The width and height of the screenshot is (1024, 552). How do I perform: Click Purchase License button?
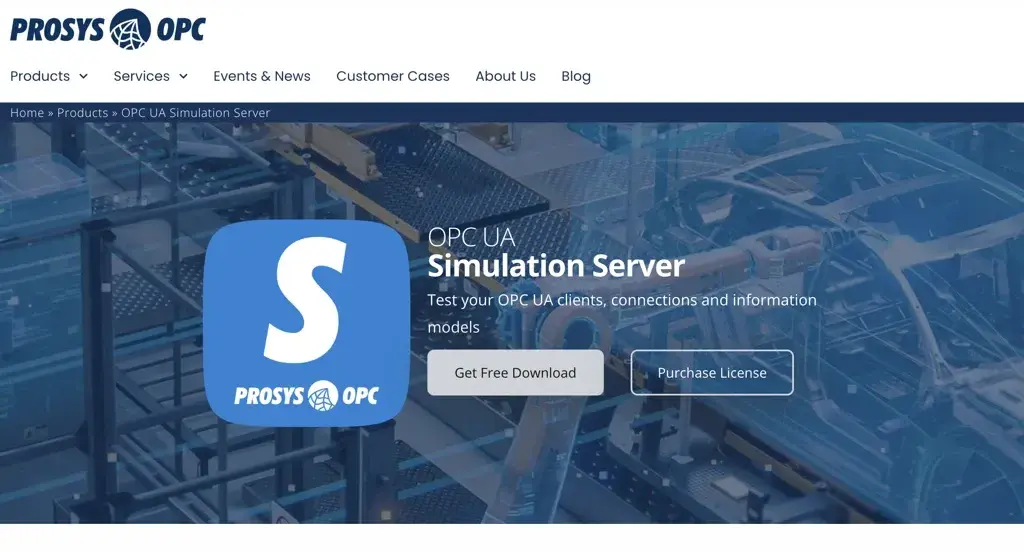click(x=712, y=372)
